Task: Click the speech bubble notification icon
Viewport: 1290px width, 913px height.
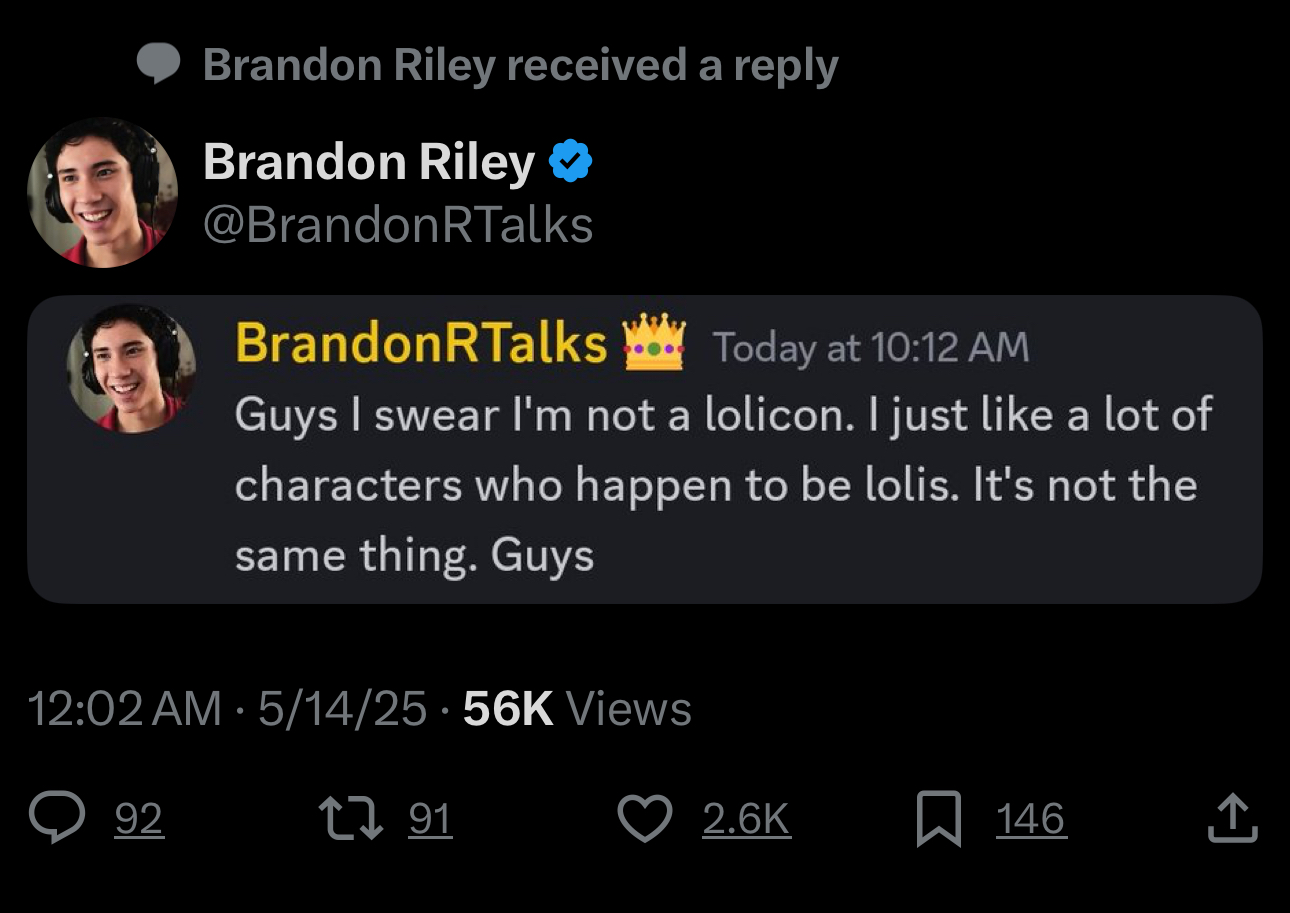Action: (158, 65)
